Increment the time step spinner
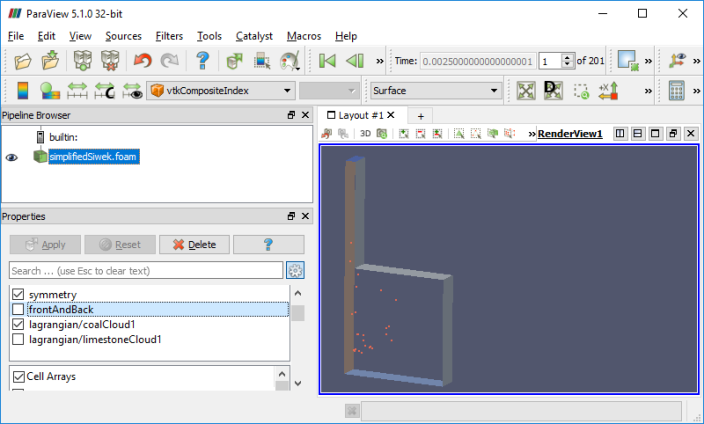704x424 pixels. [x=568, y=57]
